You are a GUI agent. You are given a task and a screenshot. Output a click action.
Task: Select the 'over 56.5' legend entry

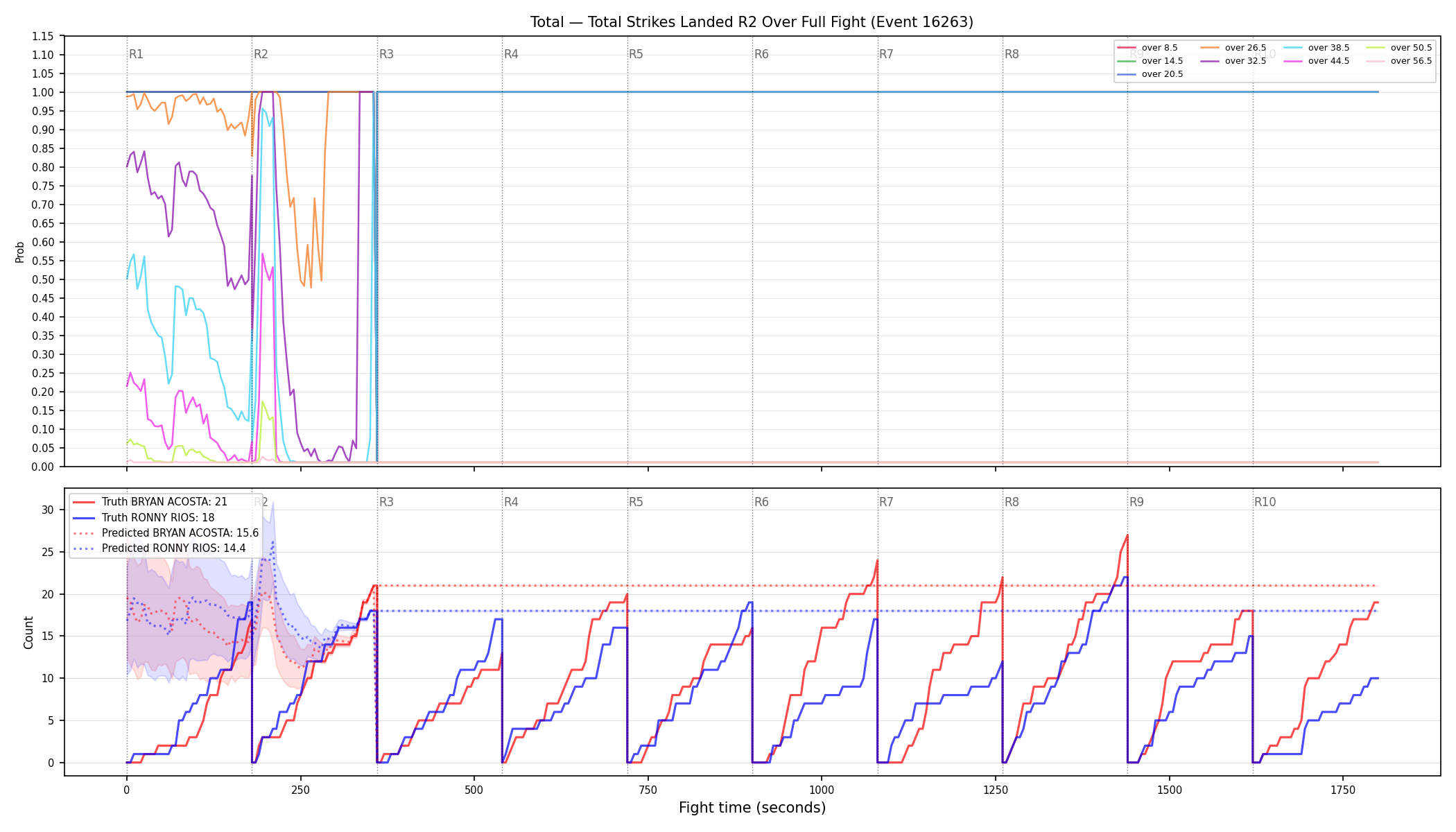click(1399, 61)
